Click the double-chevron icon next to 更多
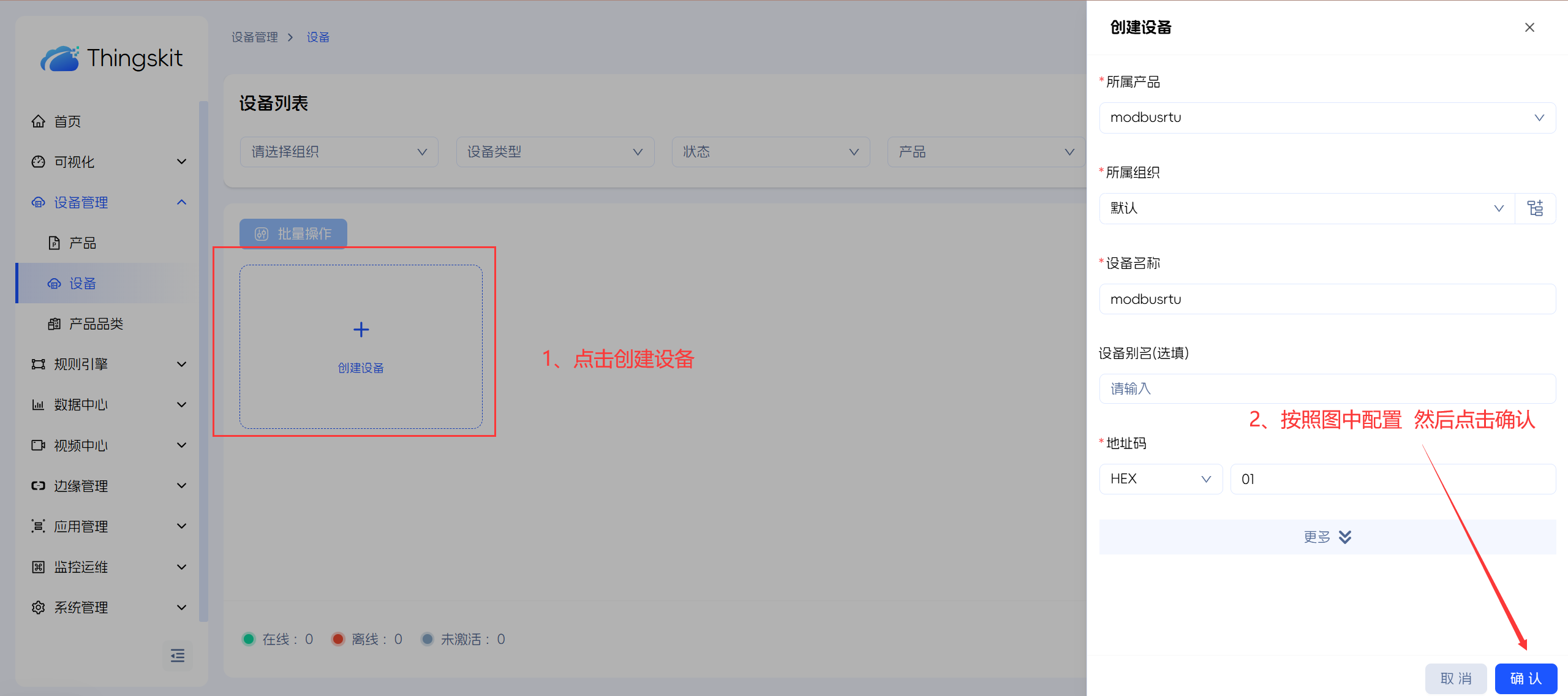Image resolution: width=1568 pixels, height=696 pixels. point(1345,537)
